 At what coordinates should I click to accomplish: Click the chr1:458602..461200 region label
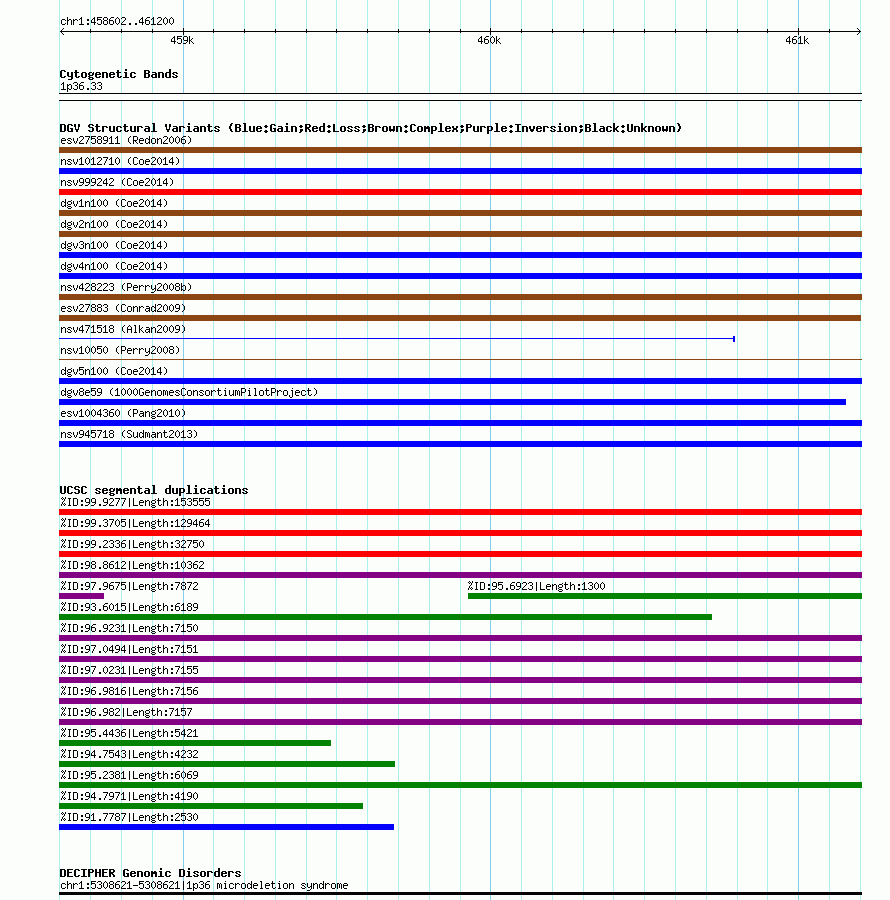click(x=117, y=21)
